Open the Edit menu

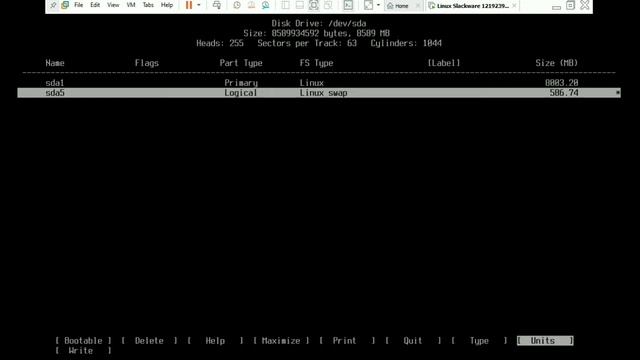pos(95,5)
